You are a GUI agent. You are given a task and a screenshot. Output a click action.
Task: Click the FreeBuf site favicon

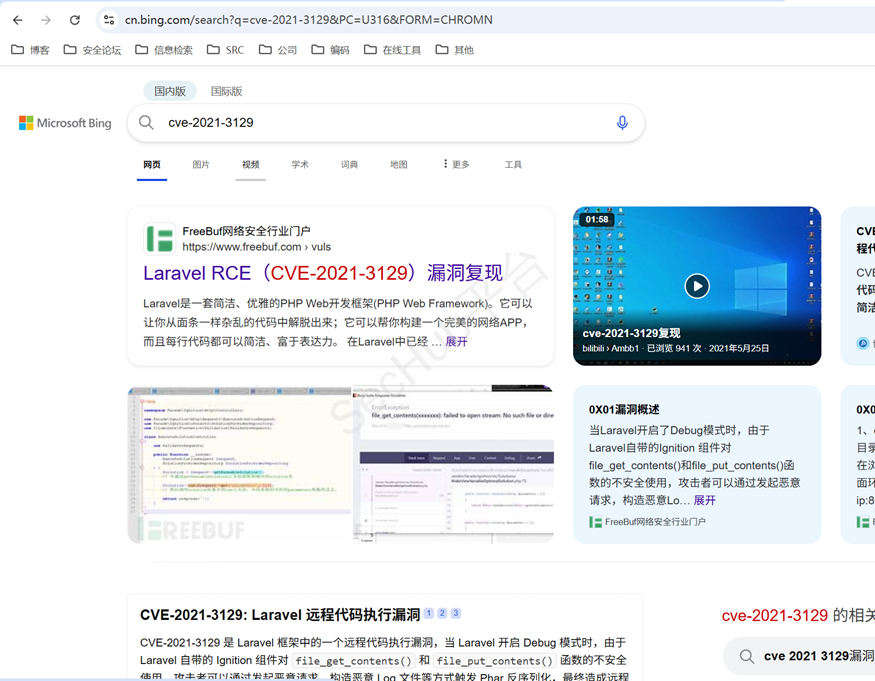click(160, 238)
